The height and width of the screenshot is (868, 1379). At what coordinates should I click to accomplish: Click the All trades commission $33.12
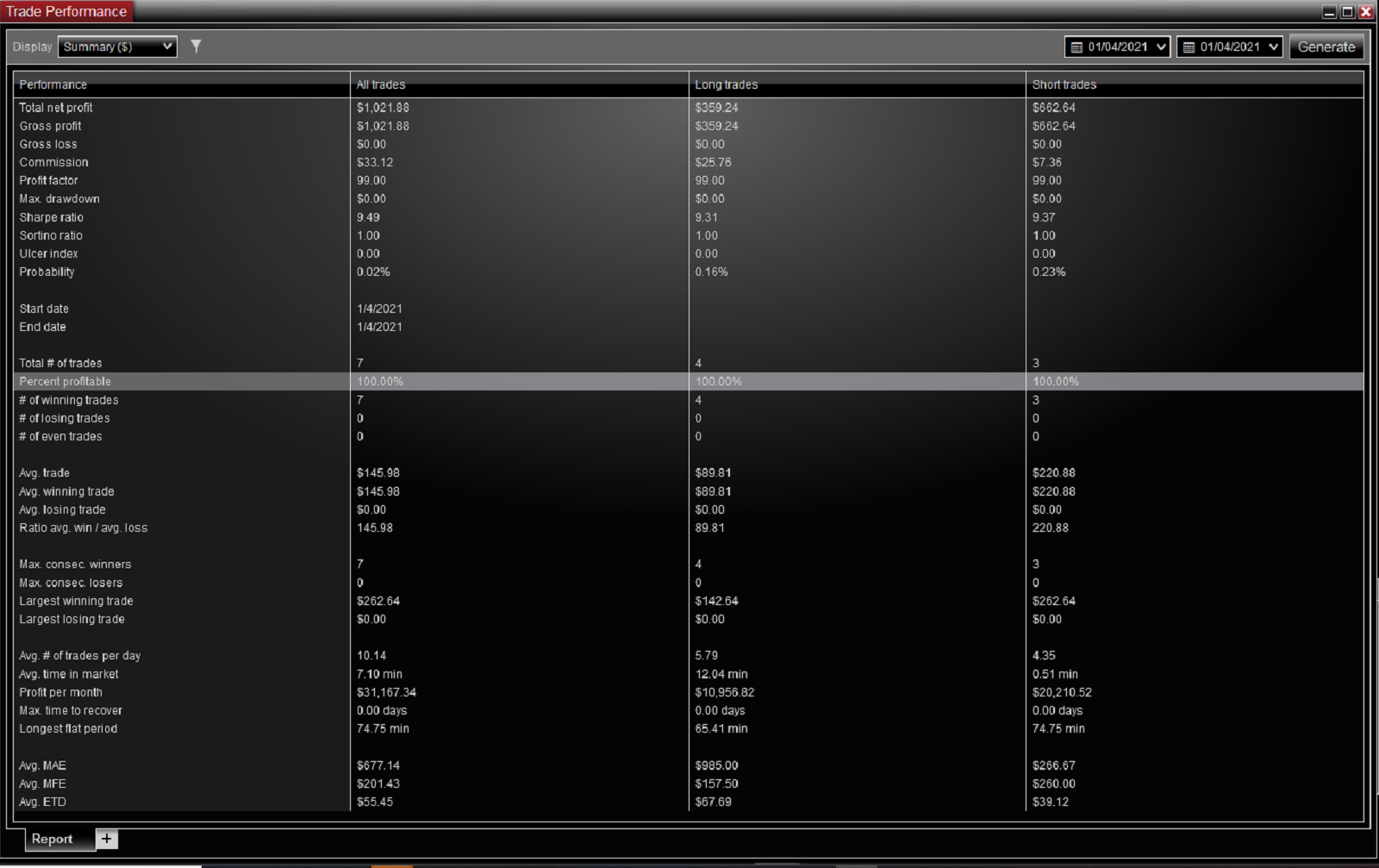[x=375, y=162]
